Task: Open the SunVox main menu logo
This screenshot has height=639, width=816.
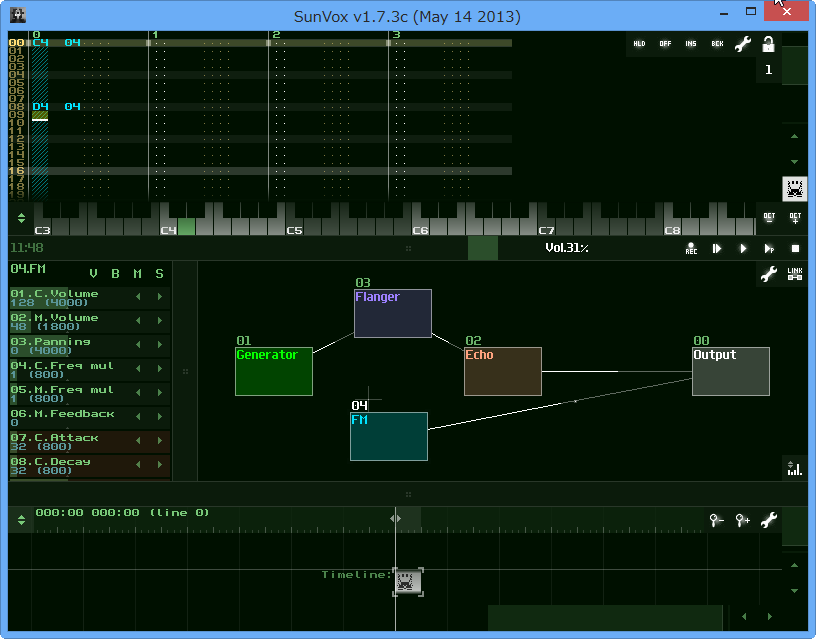Action: (18, 15)
